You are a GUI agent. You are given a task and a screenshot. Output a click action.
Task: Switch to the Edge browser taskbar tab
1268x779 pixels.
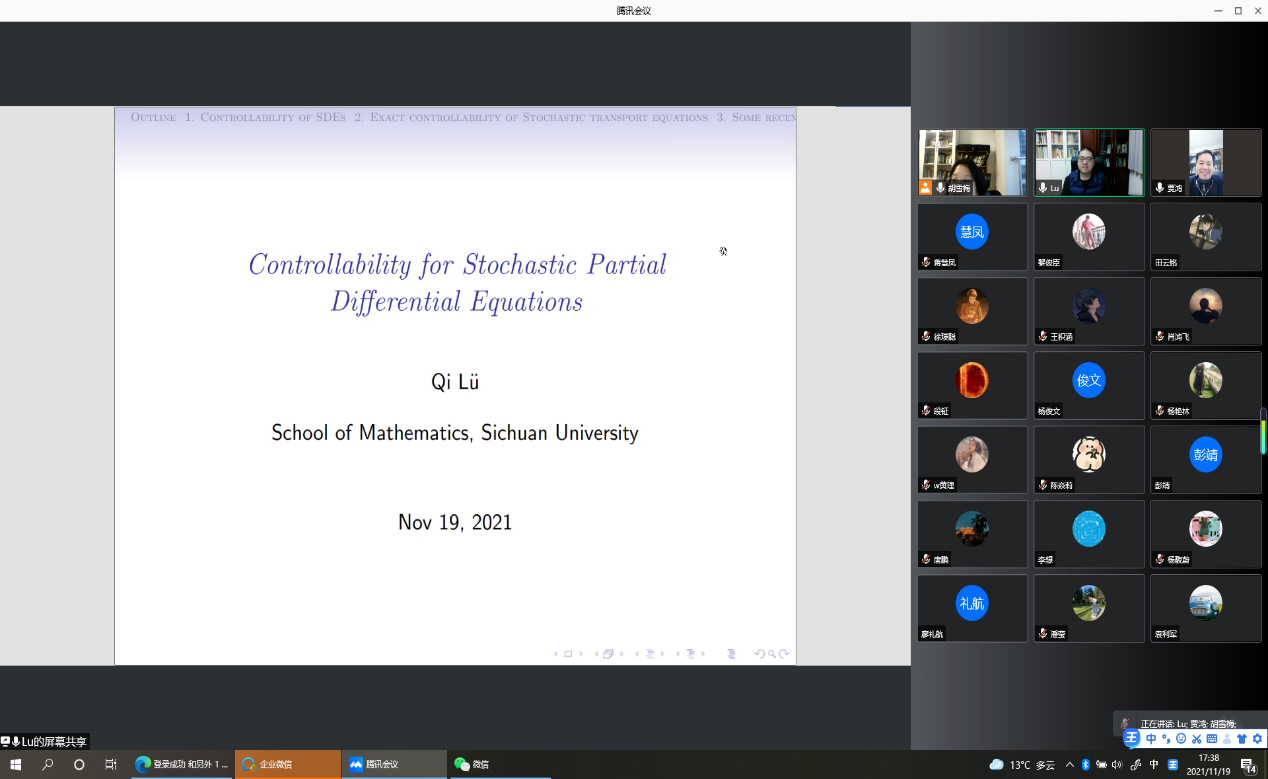coord(182,765)
